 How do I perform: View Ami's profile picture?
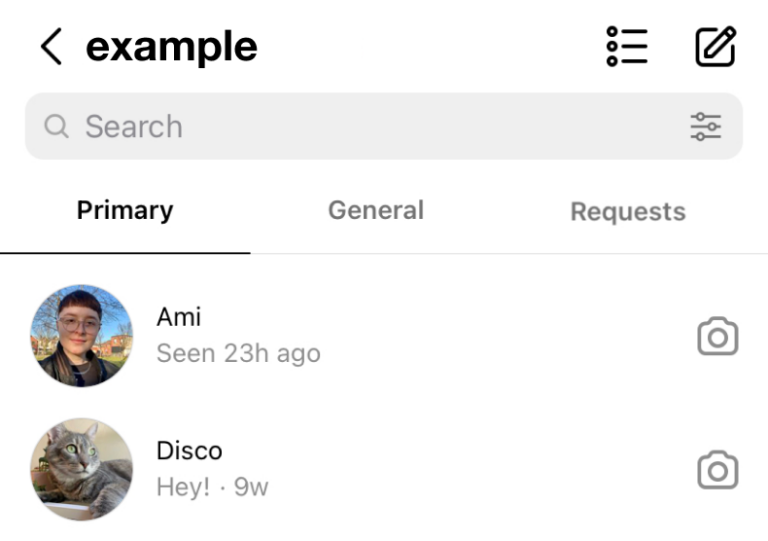[81, 336]
